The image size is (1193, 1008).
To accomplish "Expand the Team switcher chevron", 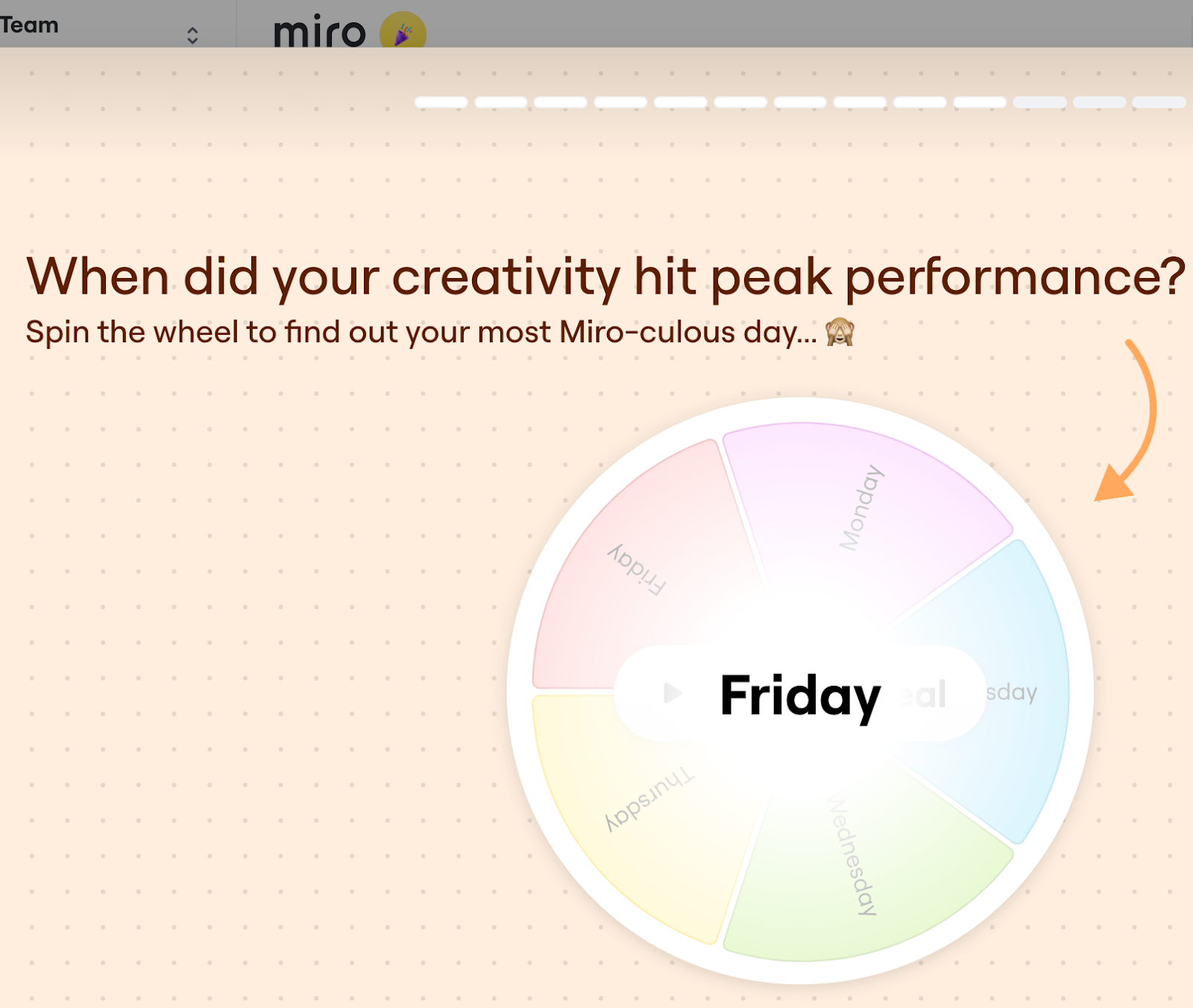I will click(x=192, y=35).
